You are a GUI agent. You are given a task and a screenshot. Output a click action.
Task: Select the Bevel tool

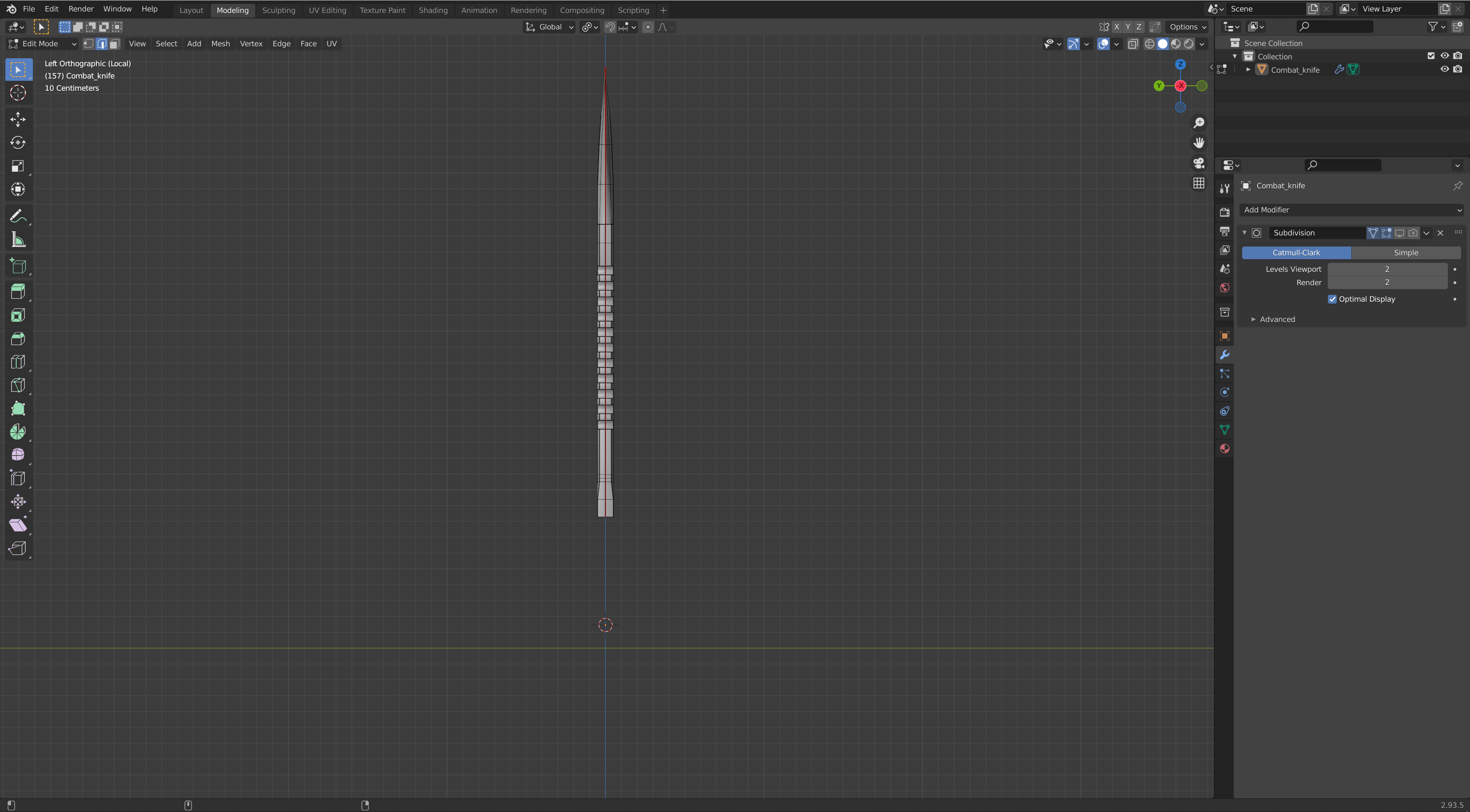[18, 339]
